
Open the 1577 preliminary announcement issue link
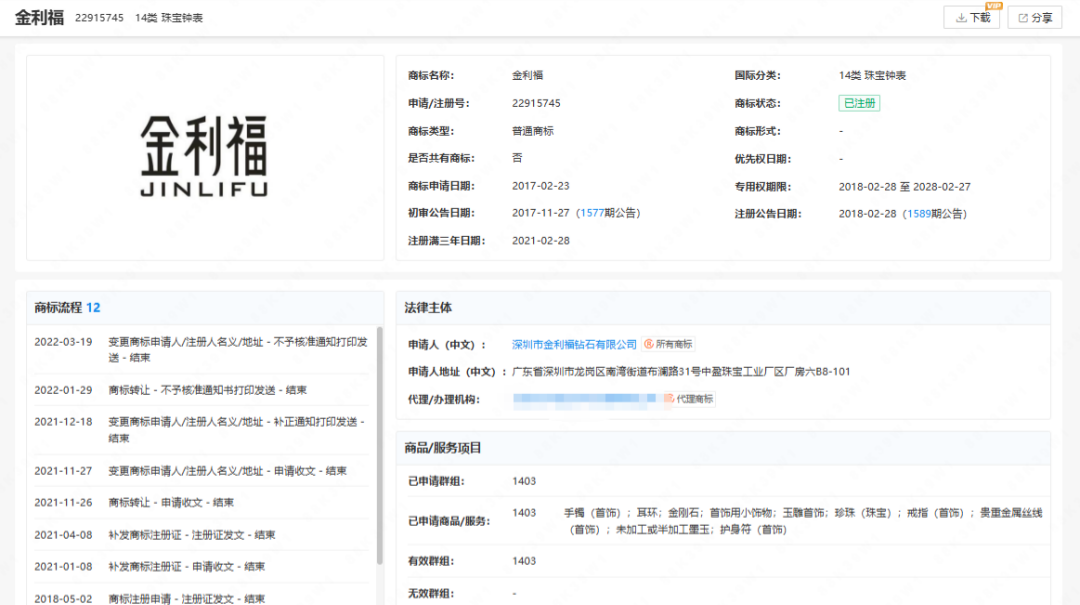(592, 213)
